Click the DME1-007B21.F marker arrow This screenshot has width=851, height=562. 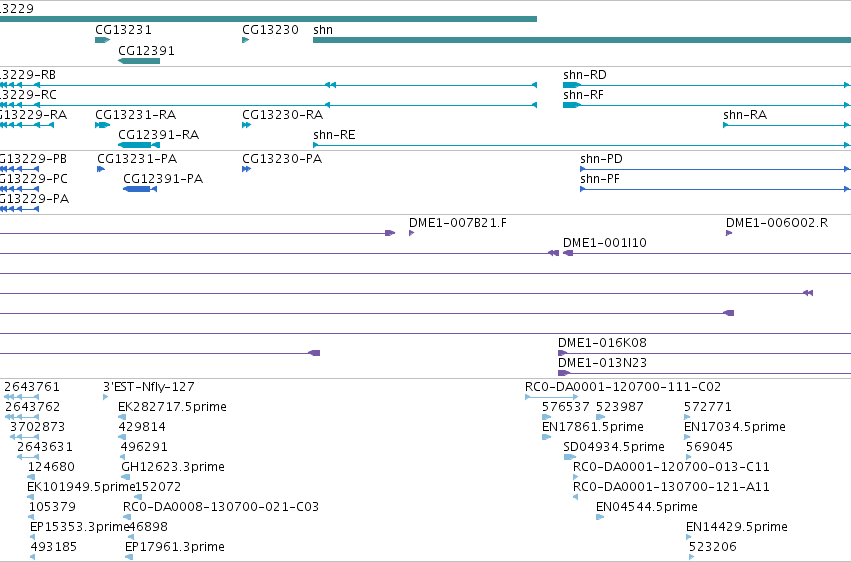[411, 233]
